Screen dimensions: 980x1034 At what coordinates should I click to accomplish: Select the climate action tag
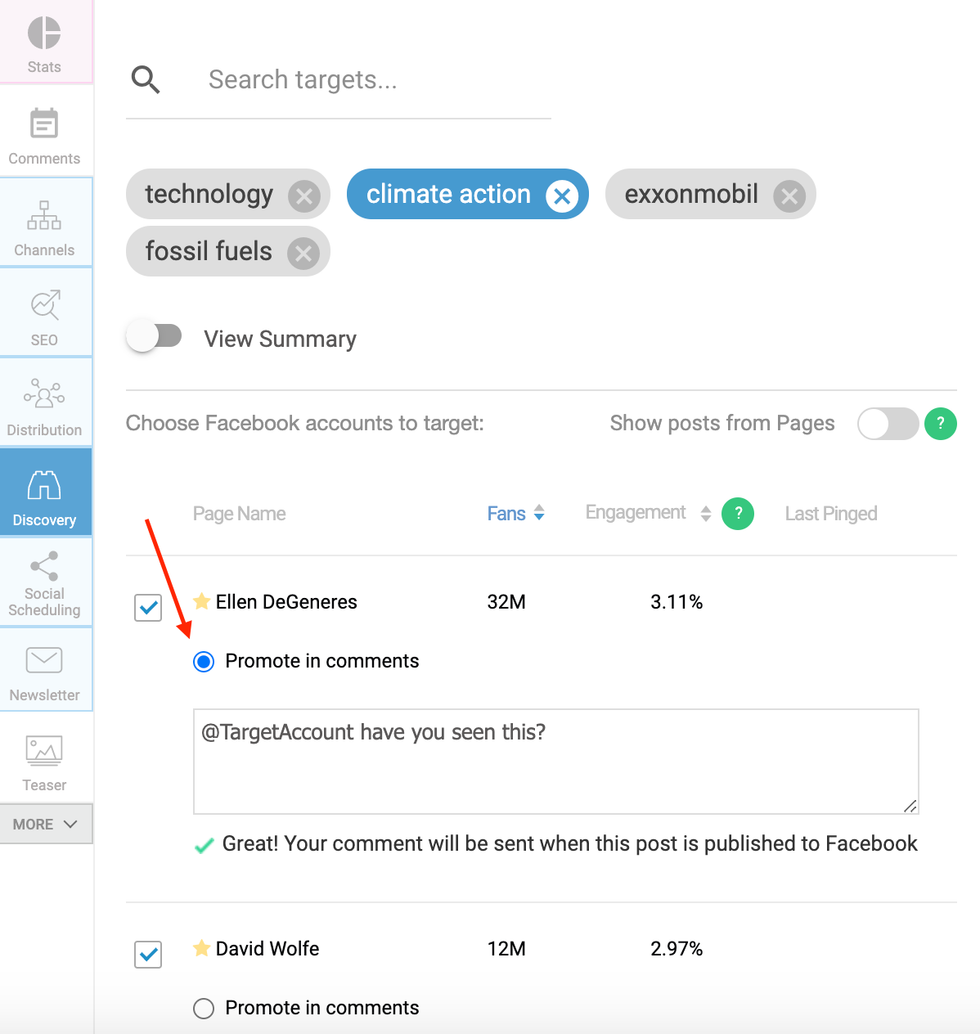pyautogui.click(x=448, y=194)
